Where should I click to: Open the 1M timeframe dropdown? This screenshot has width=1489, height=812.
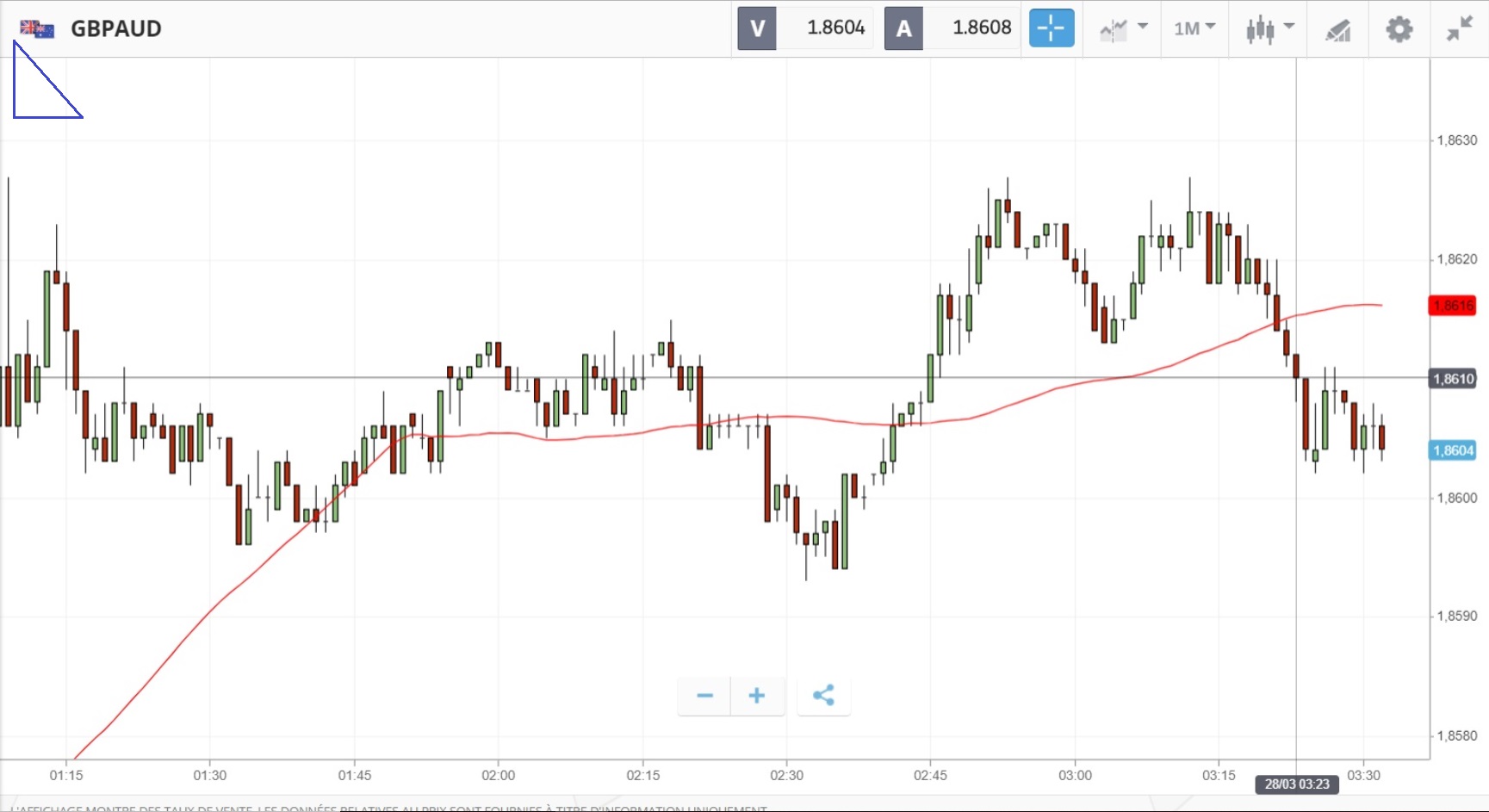coord(1194,28)
